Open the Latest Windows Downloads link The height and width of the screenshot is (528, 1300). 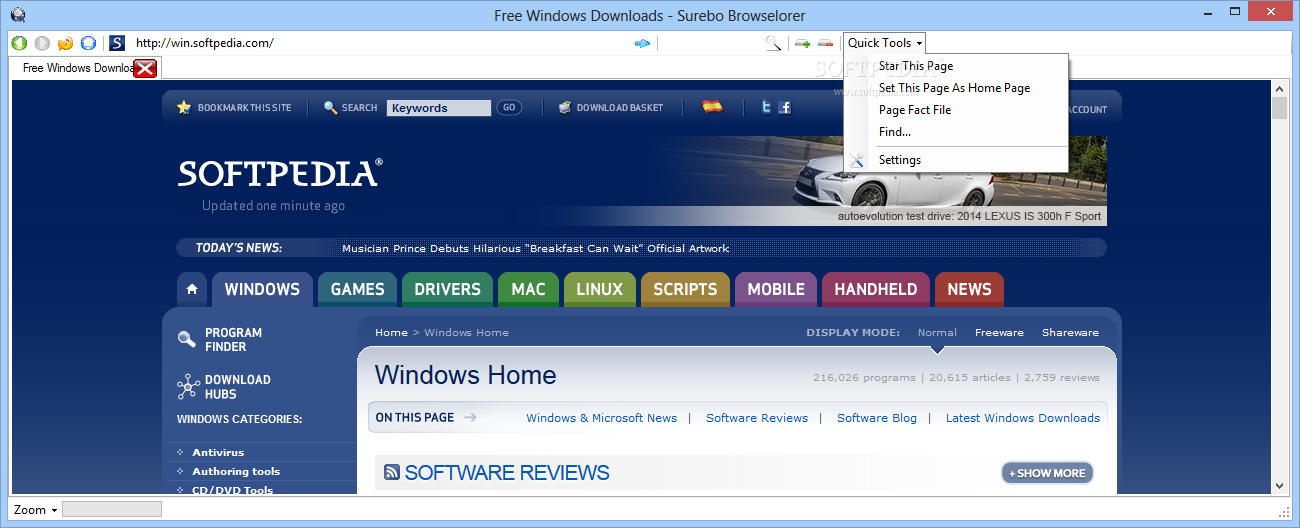[1023, 418]
